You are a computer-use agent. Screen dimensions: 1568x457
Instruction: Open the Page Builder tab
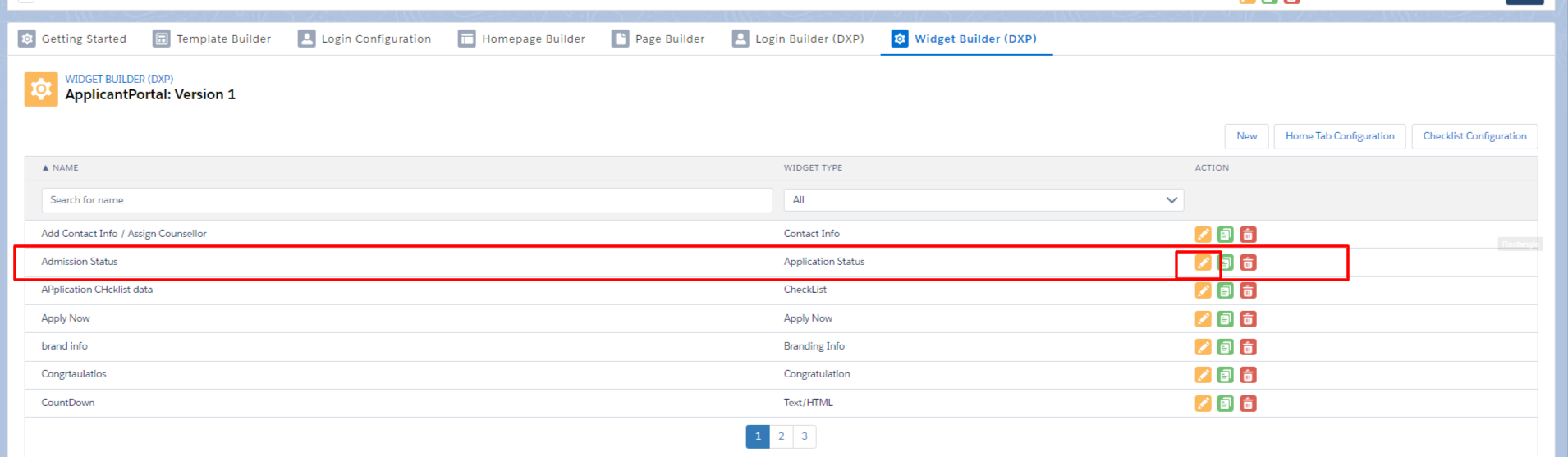tap(658, 39)
